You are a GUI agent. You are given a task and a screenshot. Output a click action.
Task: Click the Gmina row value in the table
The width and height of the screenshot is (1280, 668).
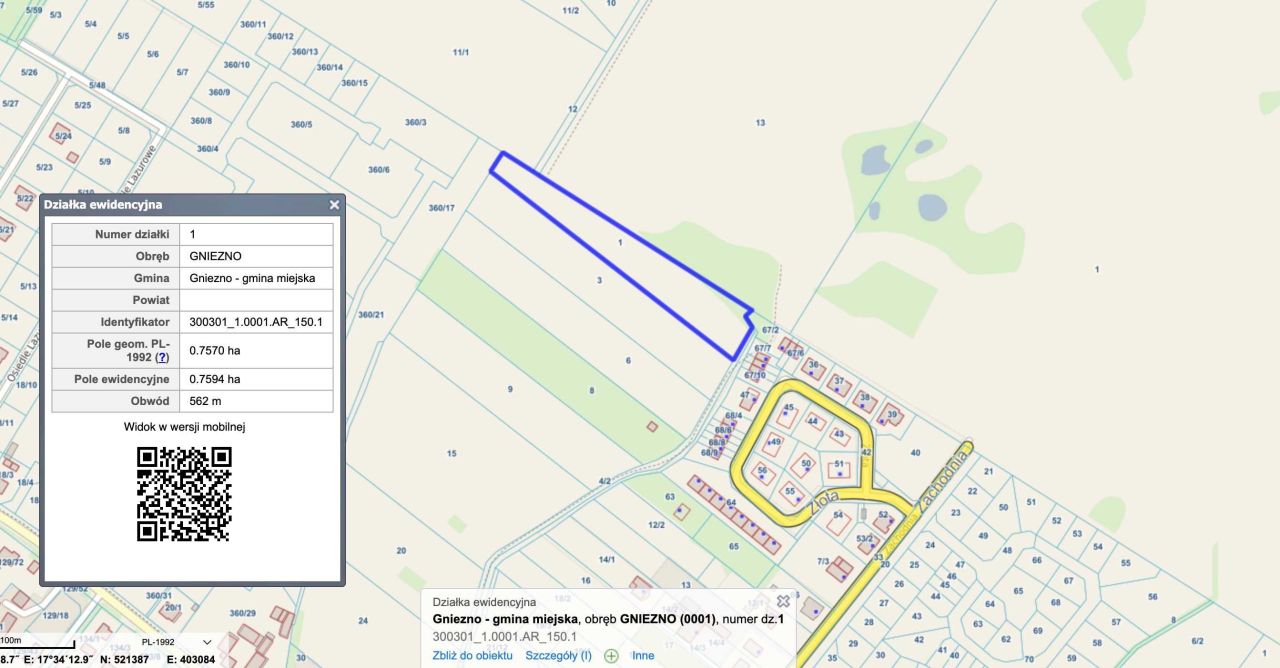pos(256,278)
